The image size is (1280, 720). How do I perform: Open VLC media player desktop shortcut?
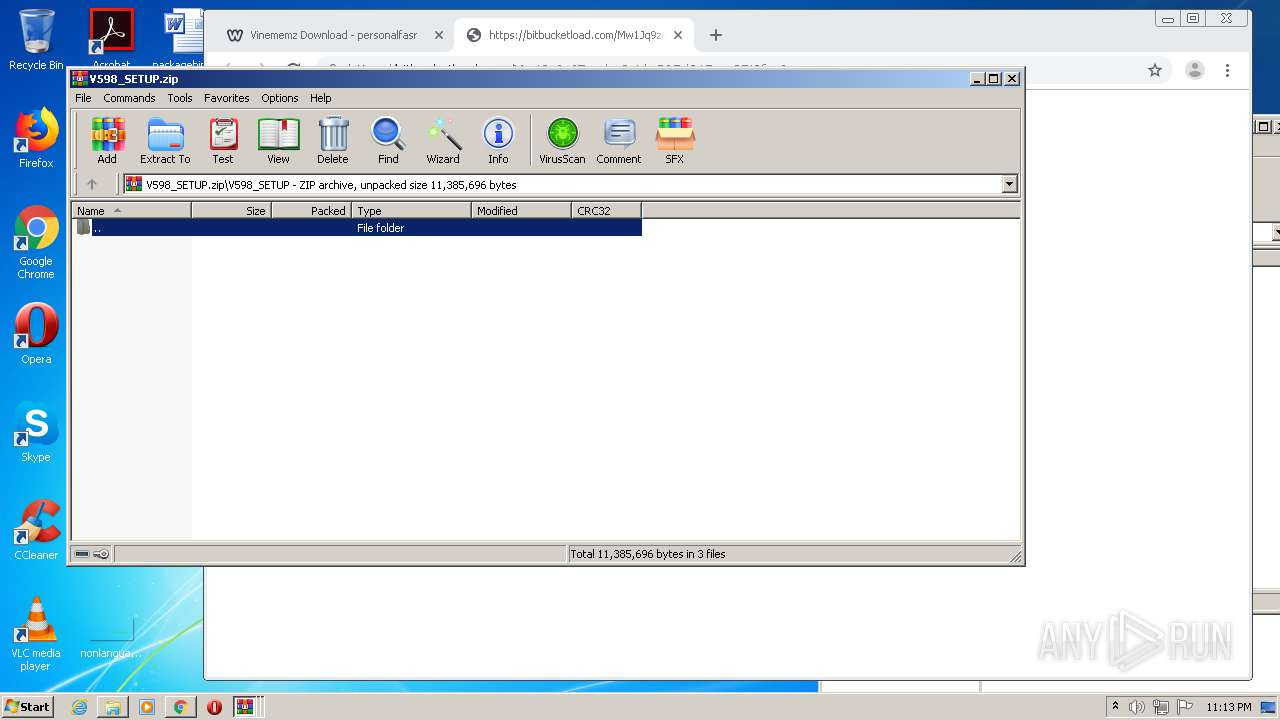coord(36,634)
